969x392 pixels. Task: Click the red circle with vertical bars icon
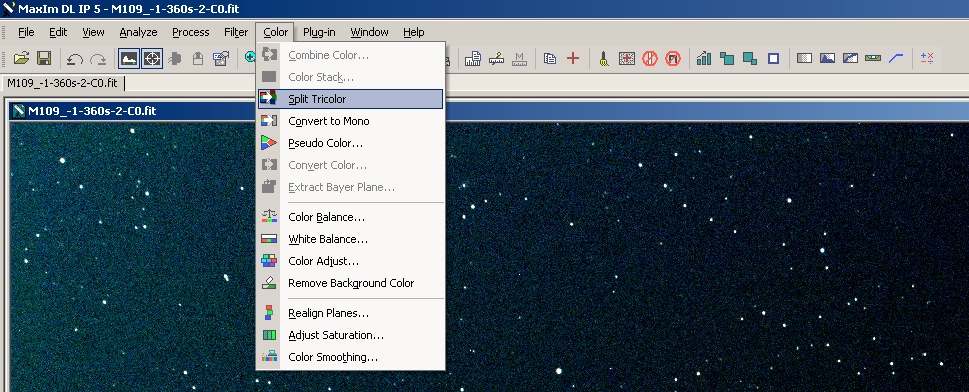[650, 58]
